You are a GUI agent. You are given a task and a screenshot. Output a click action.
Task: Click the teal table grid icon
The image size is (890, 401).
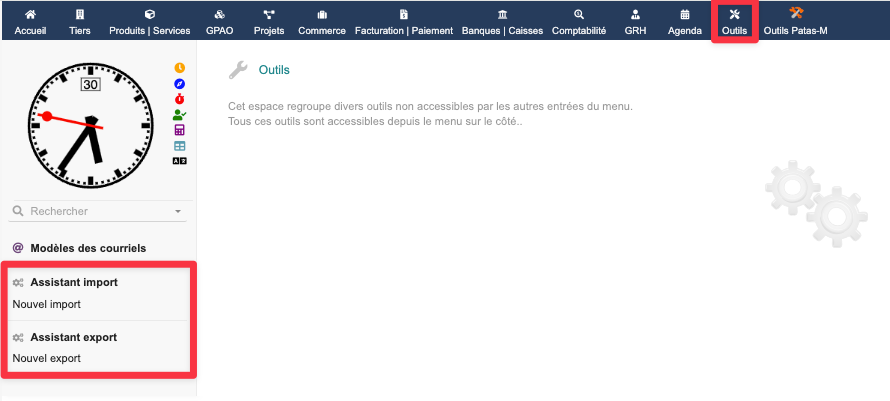tap(180, 146)
